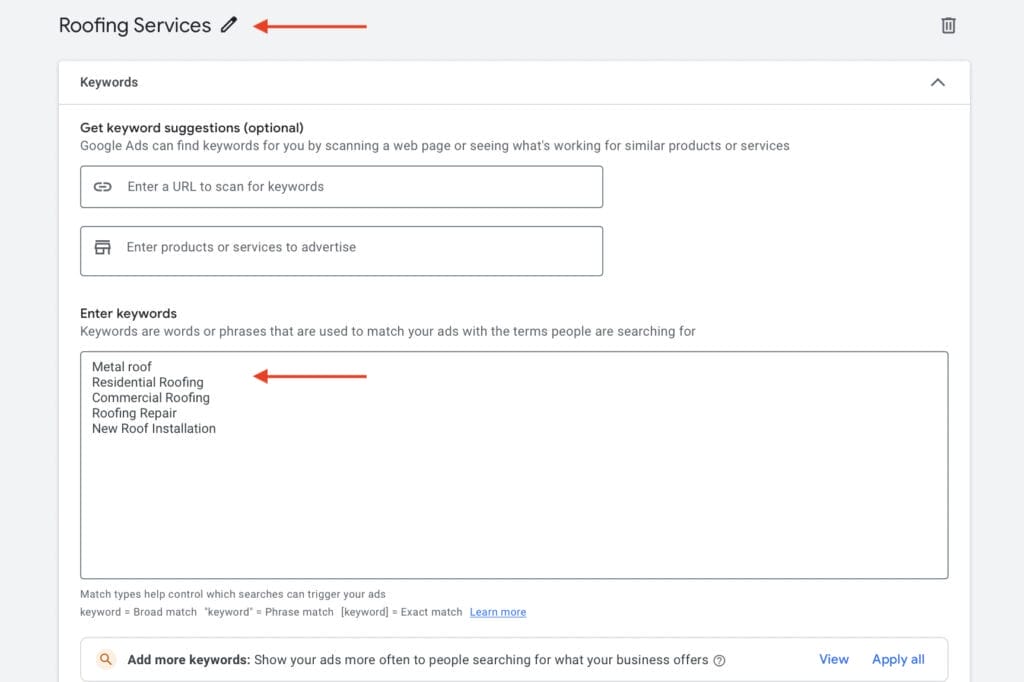
Task: Click the Roofing Services ad group title
Action: [x=135, y=26]
